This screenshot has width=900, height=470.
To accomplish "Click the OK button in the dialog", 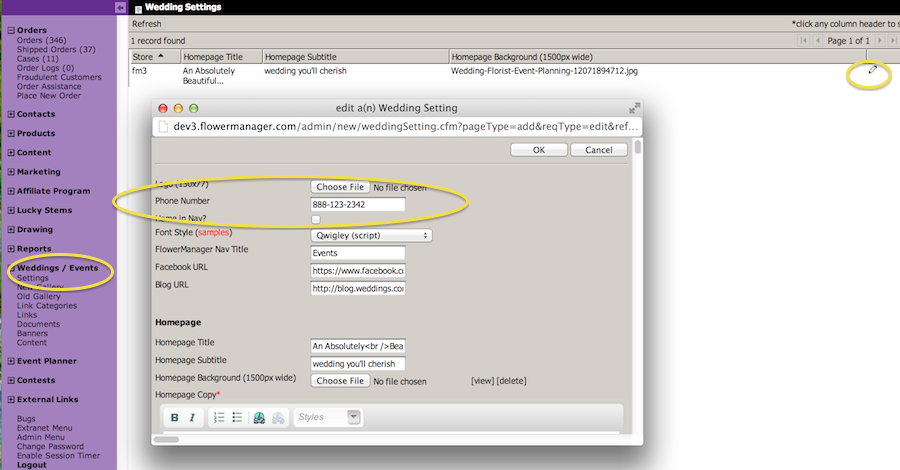I will pyautogui.click(x=538, y=150).
